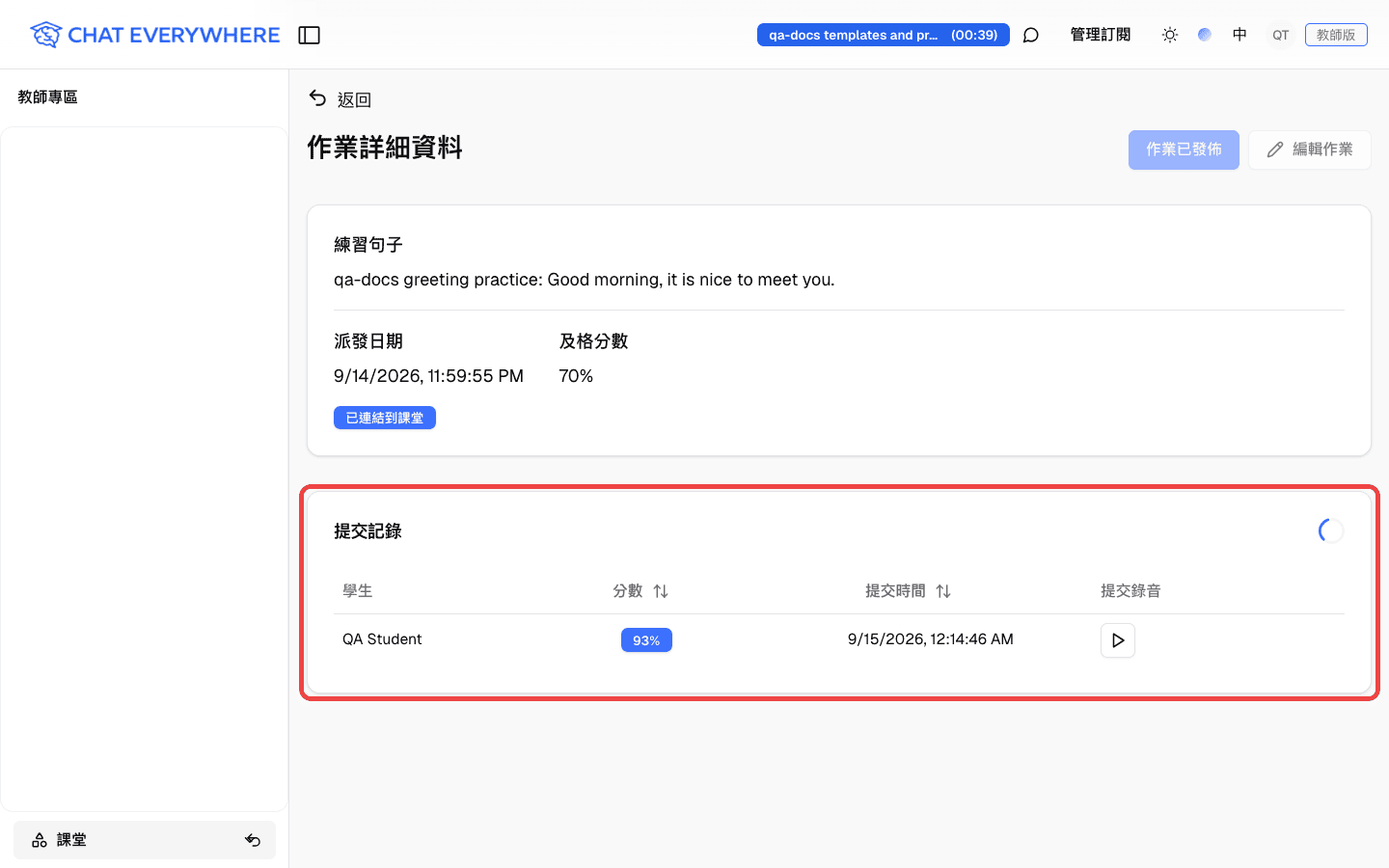Click the 教師版 badge

(1336, 35)
